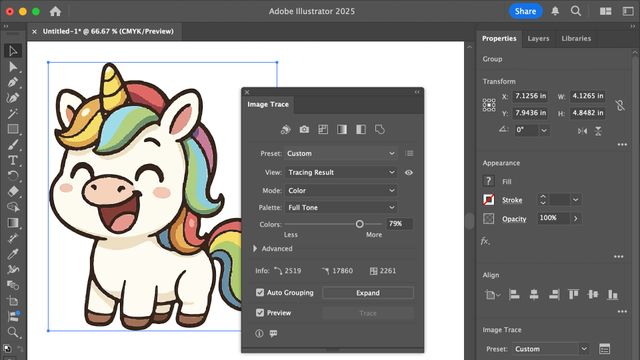This screenshot has width=640, height=360.
Task: Switch to the Properties tab
Action: [499, 38]
